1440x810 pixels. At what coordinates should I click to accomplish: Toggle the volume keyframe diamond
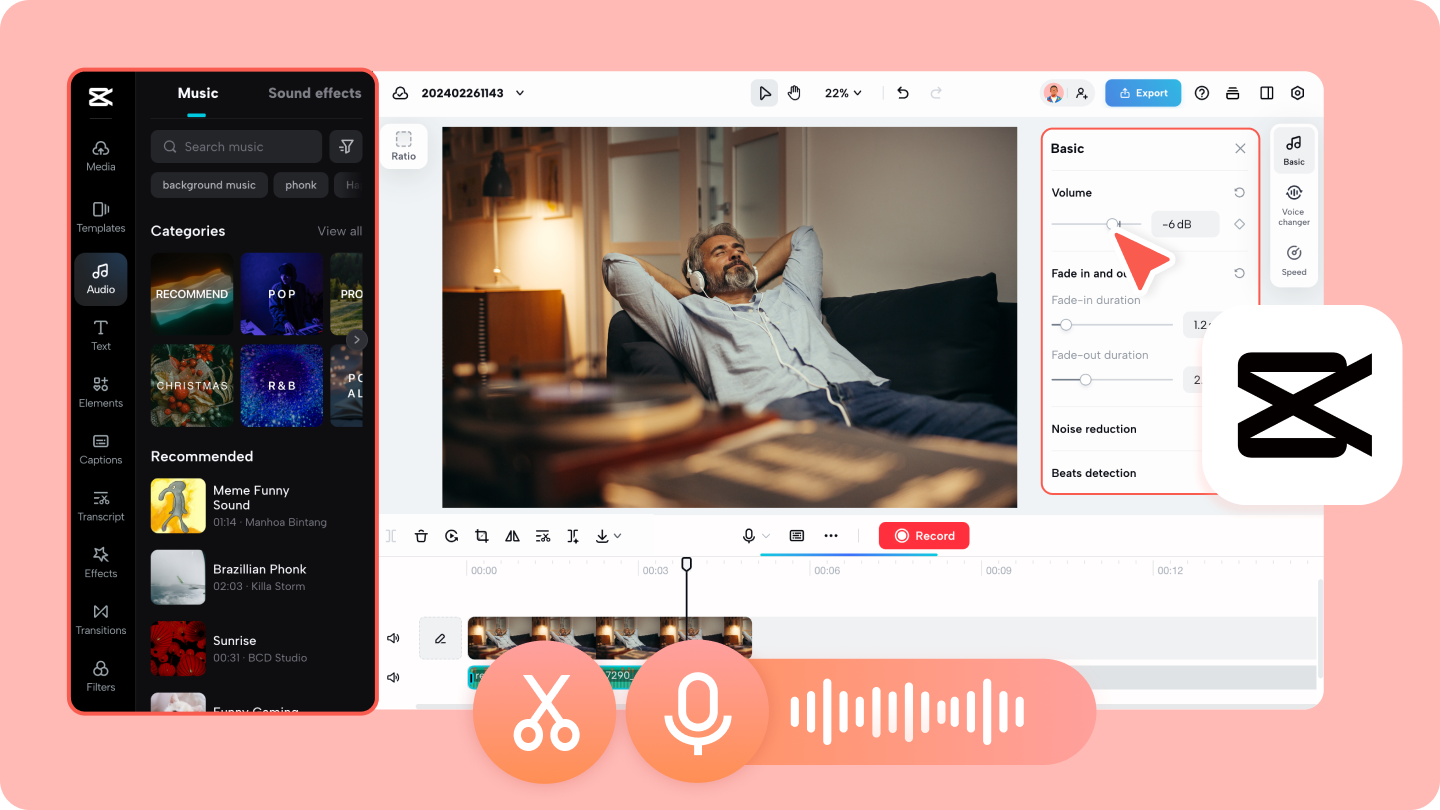pos(1240,224)
